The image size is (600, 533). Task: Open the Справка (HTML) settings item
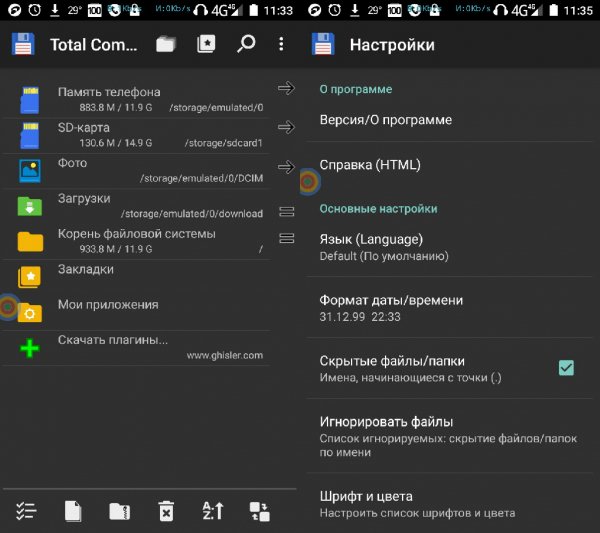(x=450, y=165)
